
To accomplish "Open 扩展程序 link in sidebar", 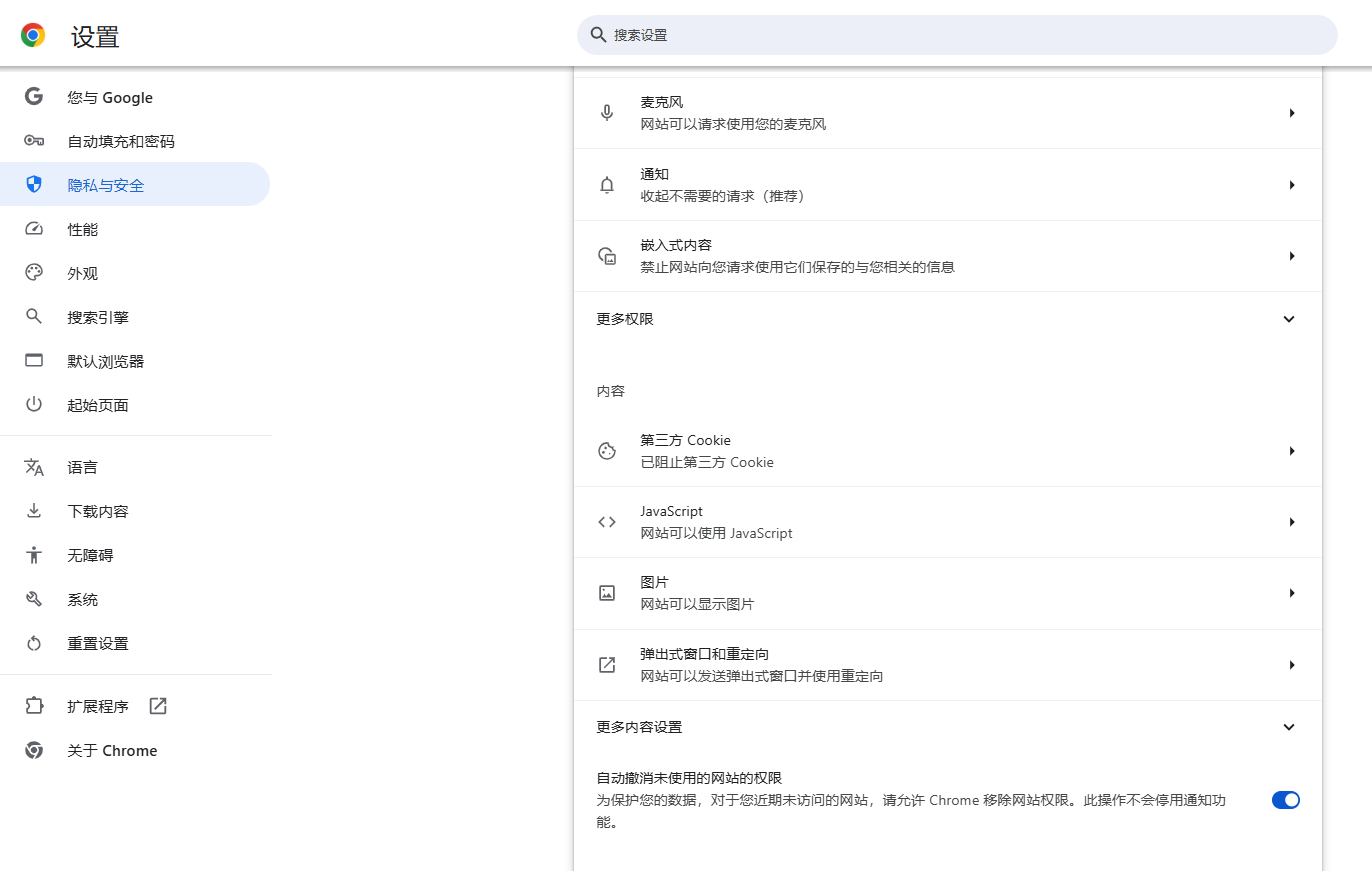I will 135,706.
